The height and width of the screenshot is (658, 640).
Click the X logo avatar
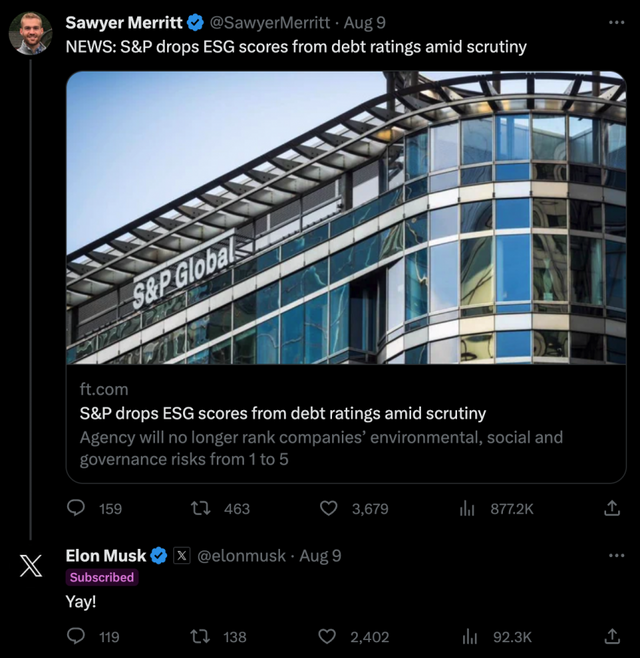tap(30, 567)
